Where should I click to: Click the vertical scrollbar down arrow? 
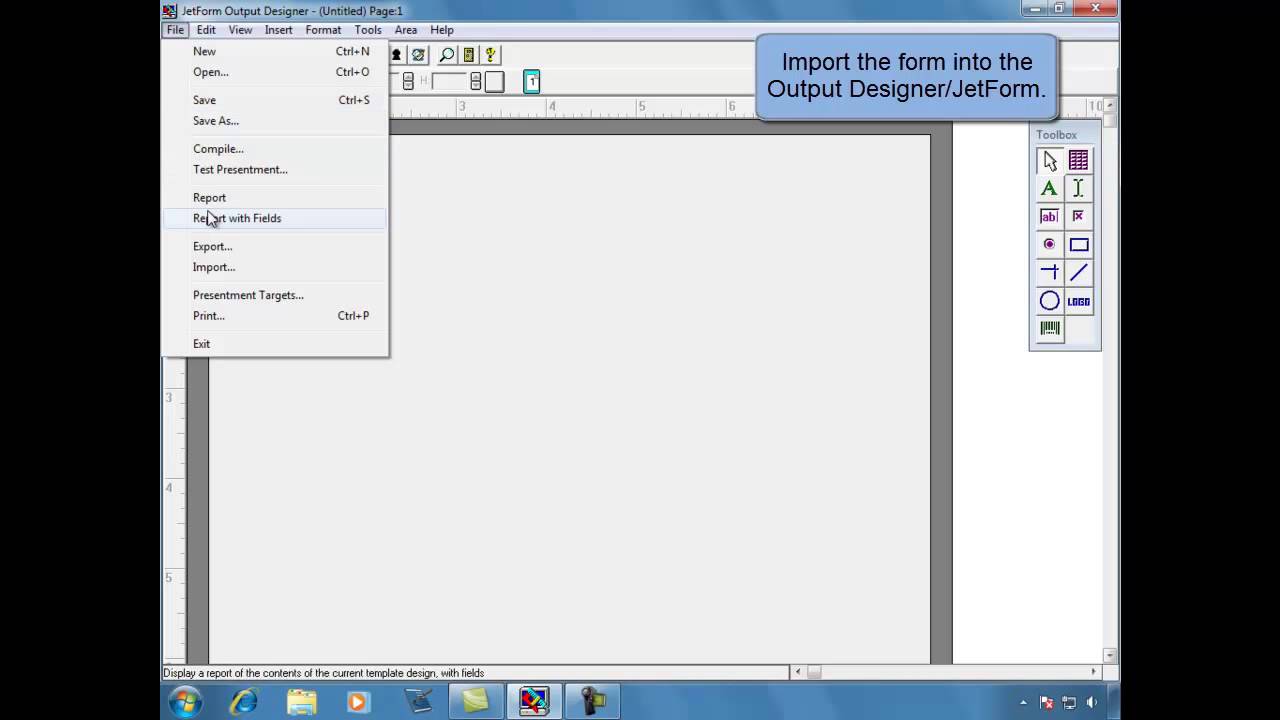click(1110, 656)
